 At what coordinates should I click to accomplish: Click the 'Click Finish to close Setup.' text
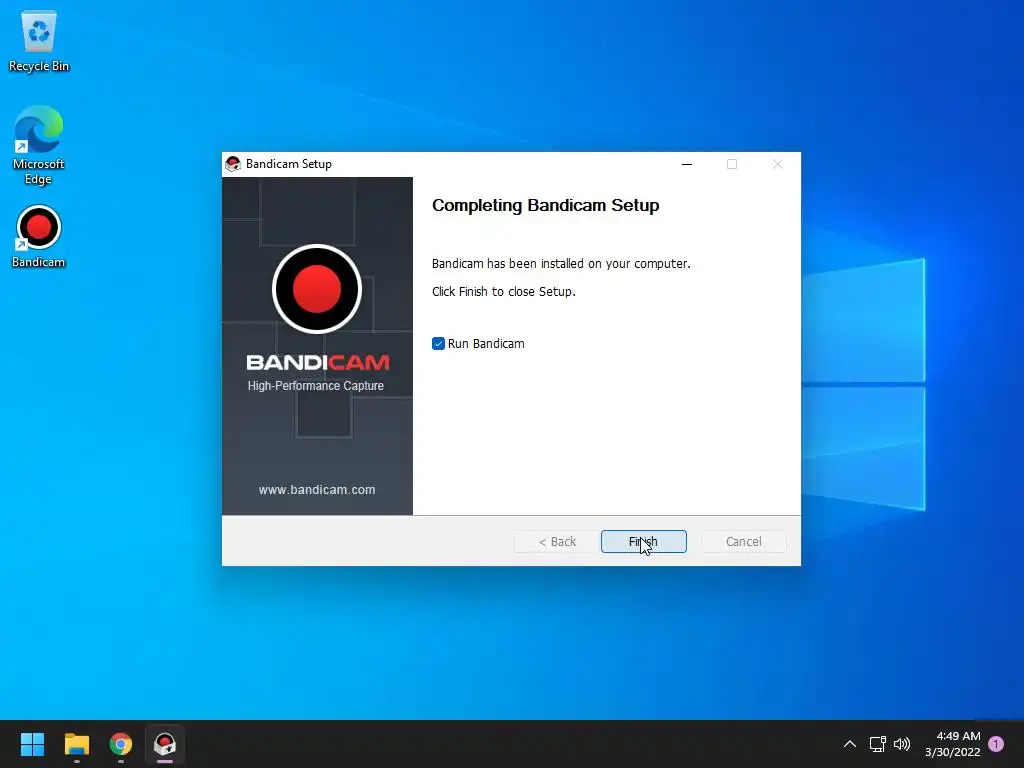(504, 291)
